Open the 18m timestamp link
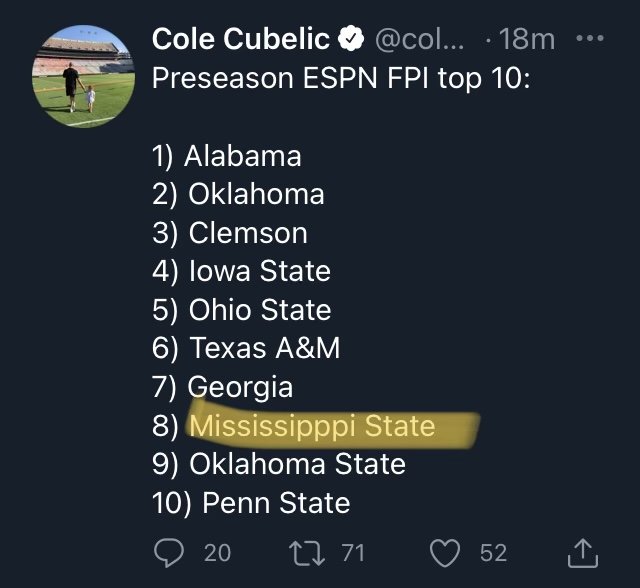 pos(527,40)
